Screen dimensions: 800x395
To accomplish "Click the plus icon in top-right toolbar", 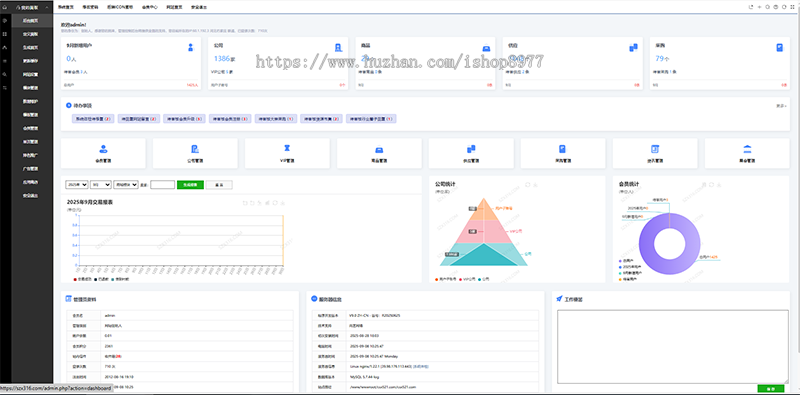I will coord(759,7).
